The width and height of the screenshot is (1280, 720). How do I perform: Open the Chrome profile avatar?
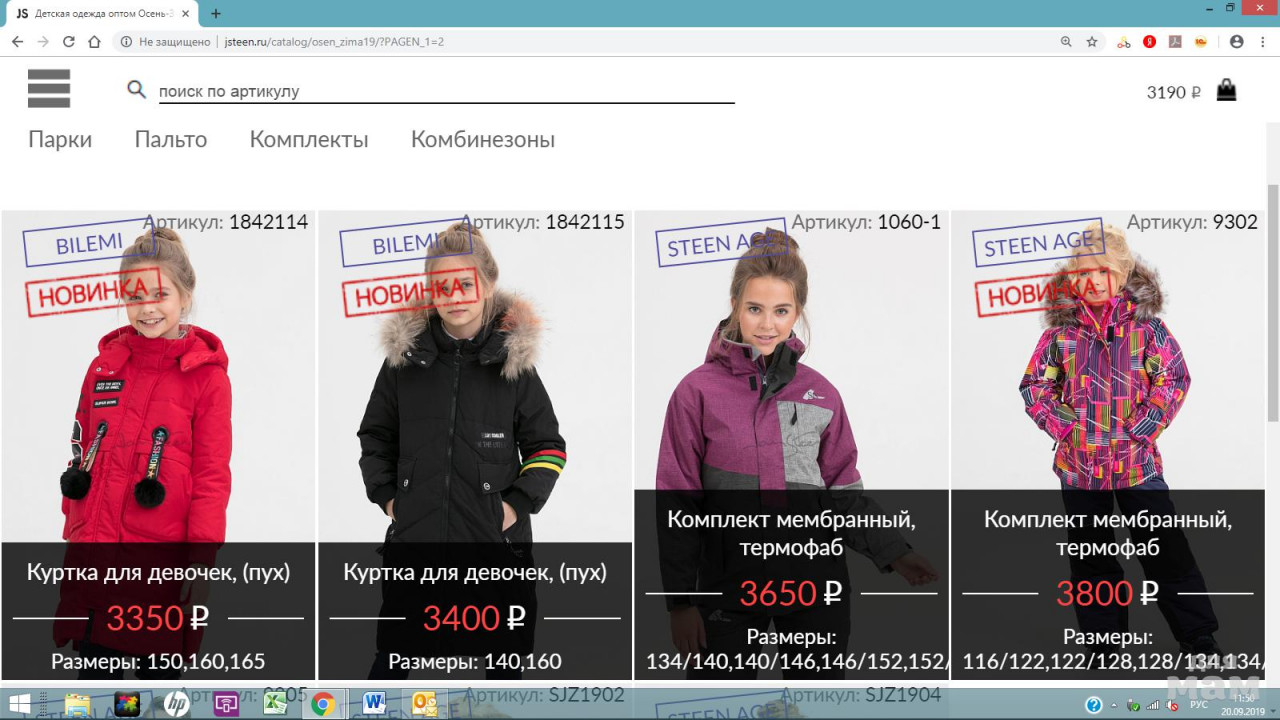(1237, 42)
